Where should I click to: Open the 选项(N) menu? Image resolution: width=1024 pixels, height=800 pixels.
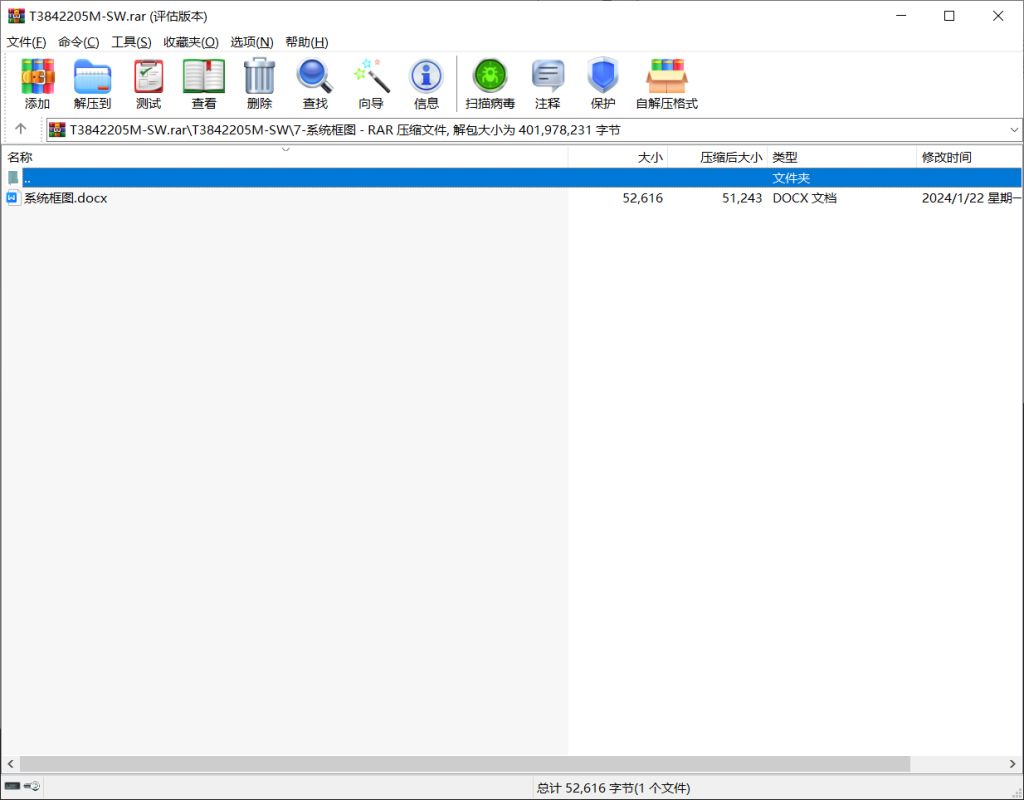click(251, 42)
